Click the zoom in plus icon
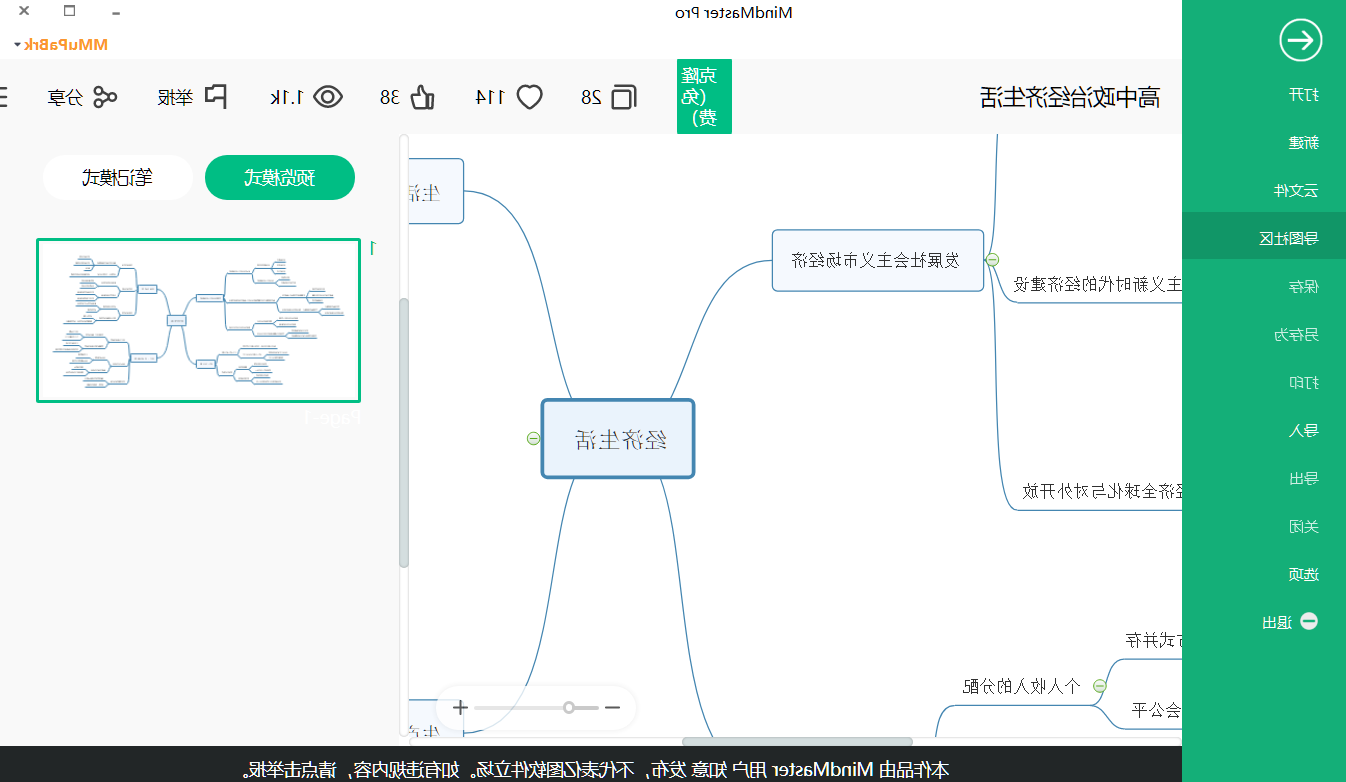This screenshot has height=782, width=1346. pos(460,708)
